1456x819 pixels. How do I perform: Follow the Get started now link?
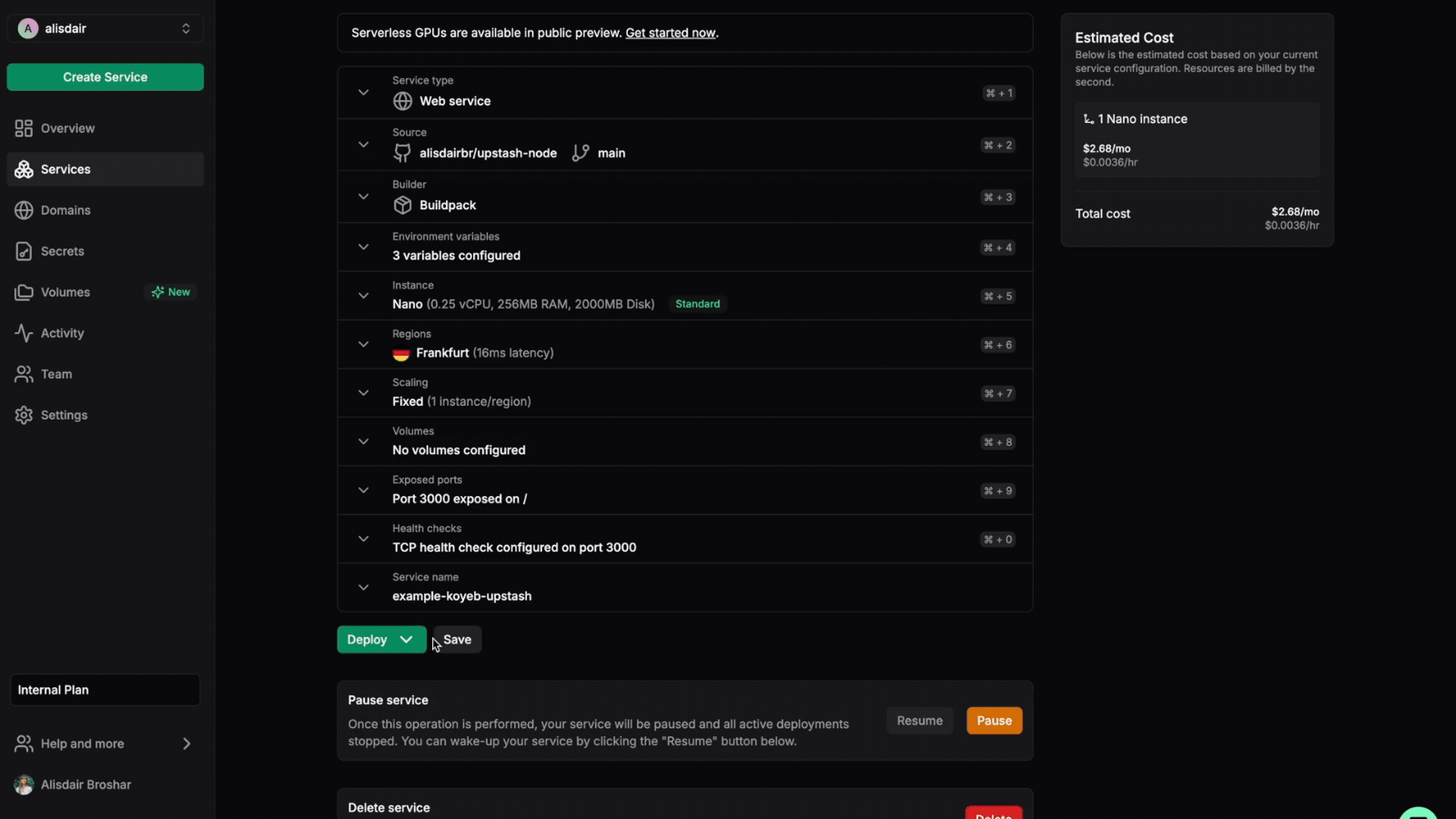[x=671, y=33]
